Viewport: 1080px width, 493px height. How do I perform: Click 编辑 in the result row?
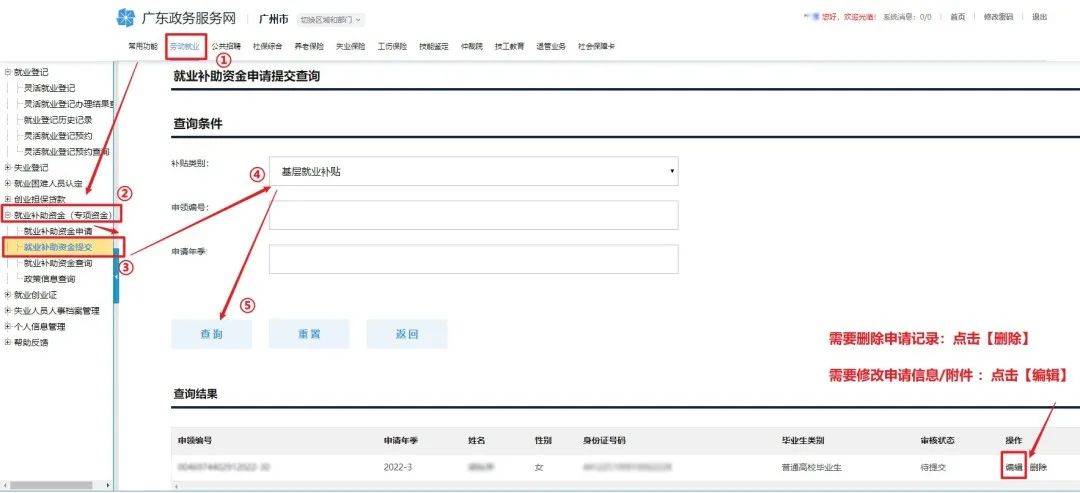coord(1013,467)
